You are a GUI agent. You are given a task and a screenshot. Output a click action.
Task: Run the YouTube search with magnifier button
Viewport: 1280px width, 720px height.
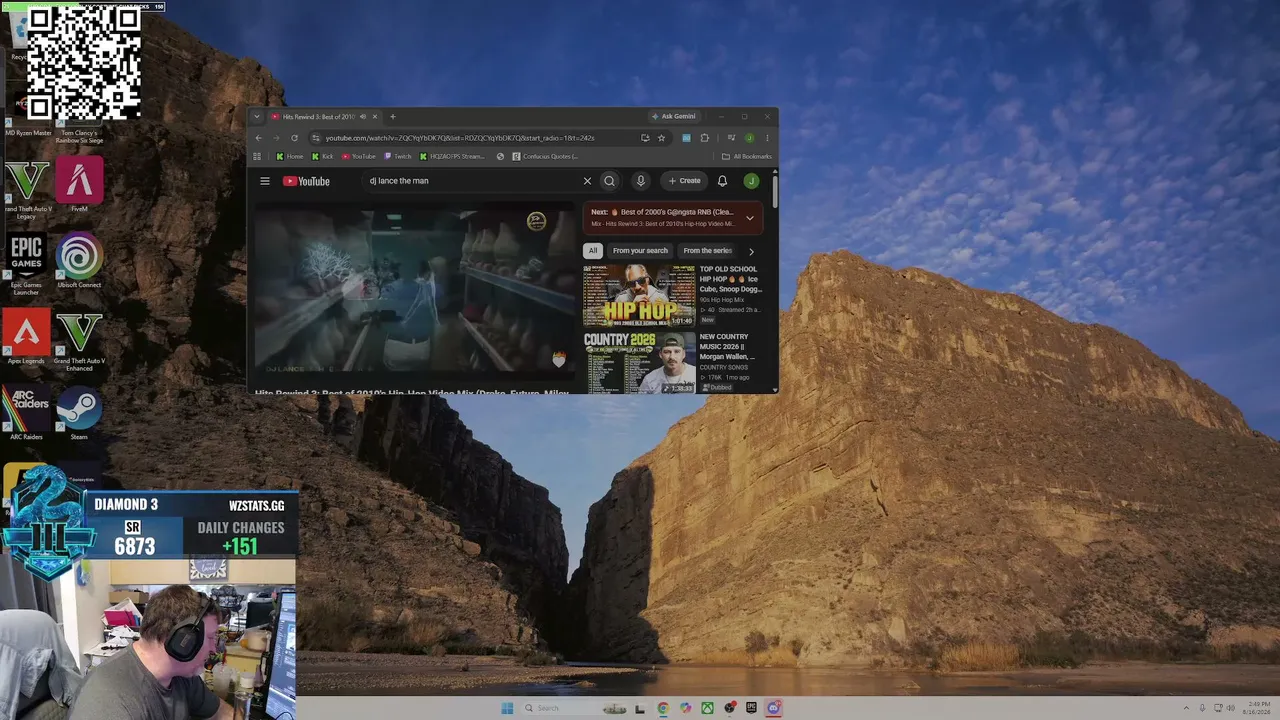(x=609, y=181)
